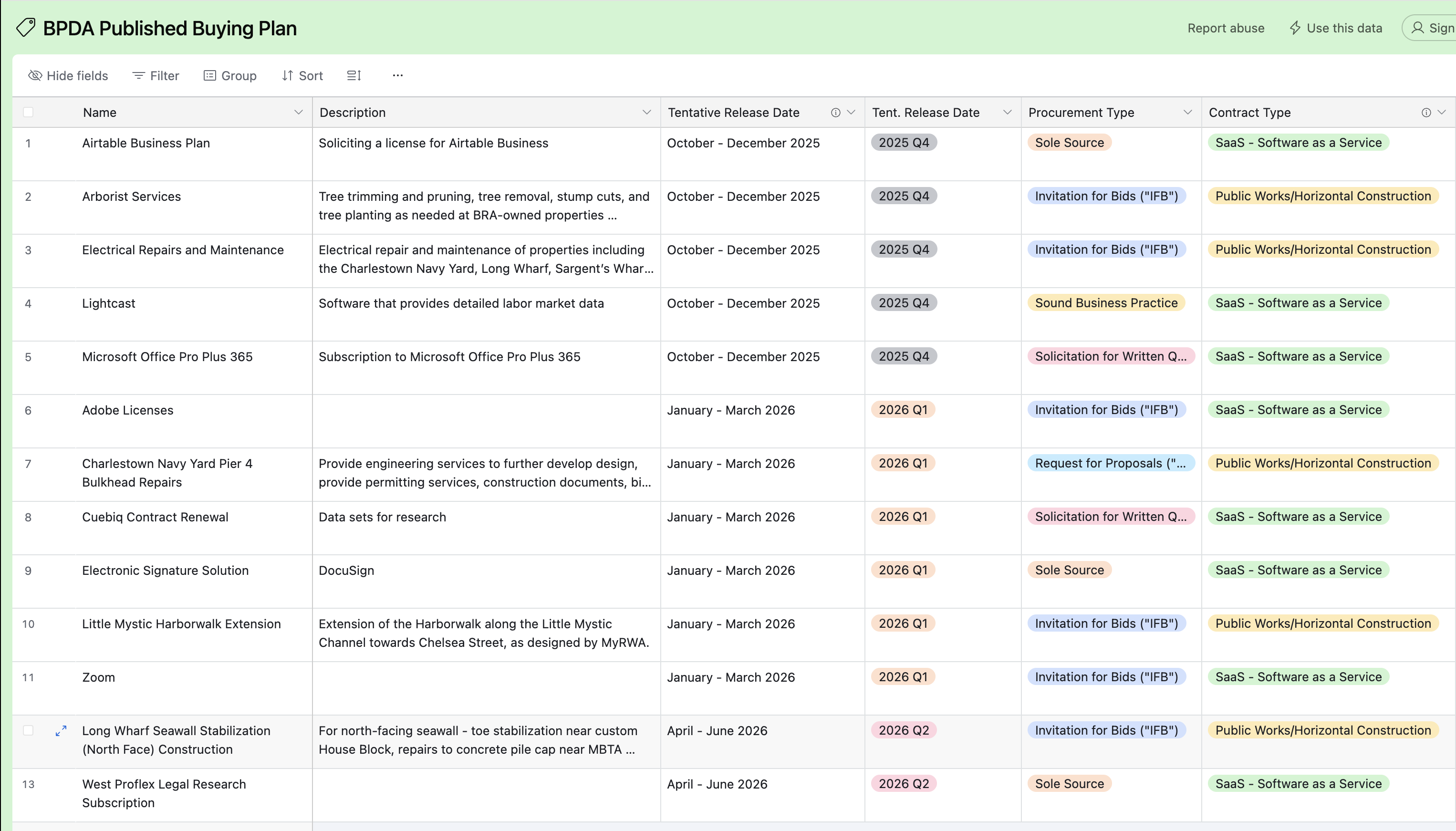This screenshot has height=831, width=1456.
Task: Open the Name column dropdown arrow
Action: click(298, 113)
